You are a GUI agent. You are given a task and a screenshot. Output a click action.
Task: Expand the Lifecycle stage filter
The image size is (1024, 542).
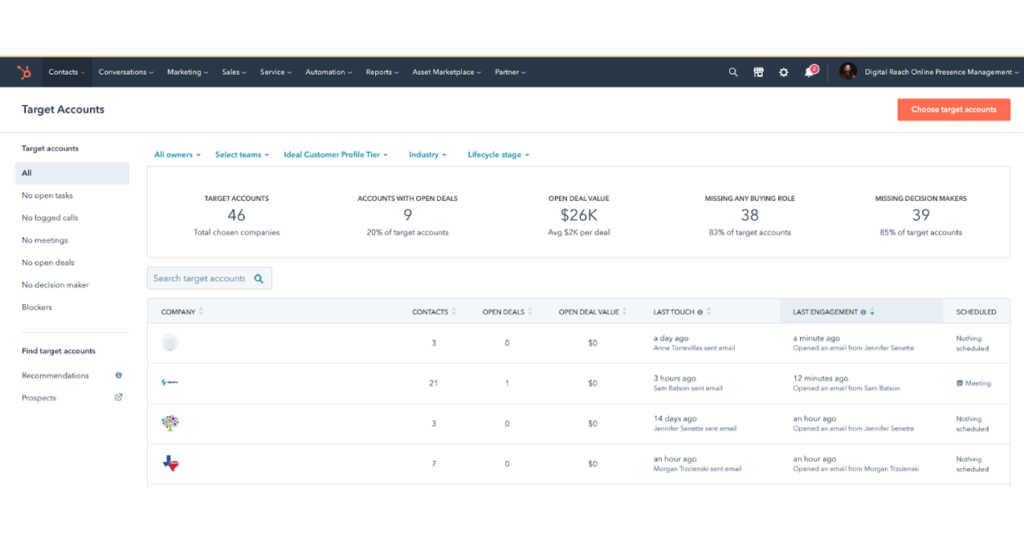[498, 155]
